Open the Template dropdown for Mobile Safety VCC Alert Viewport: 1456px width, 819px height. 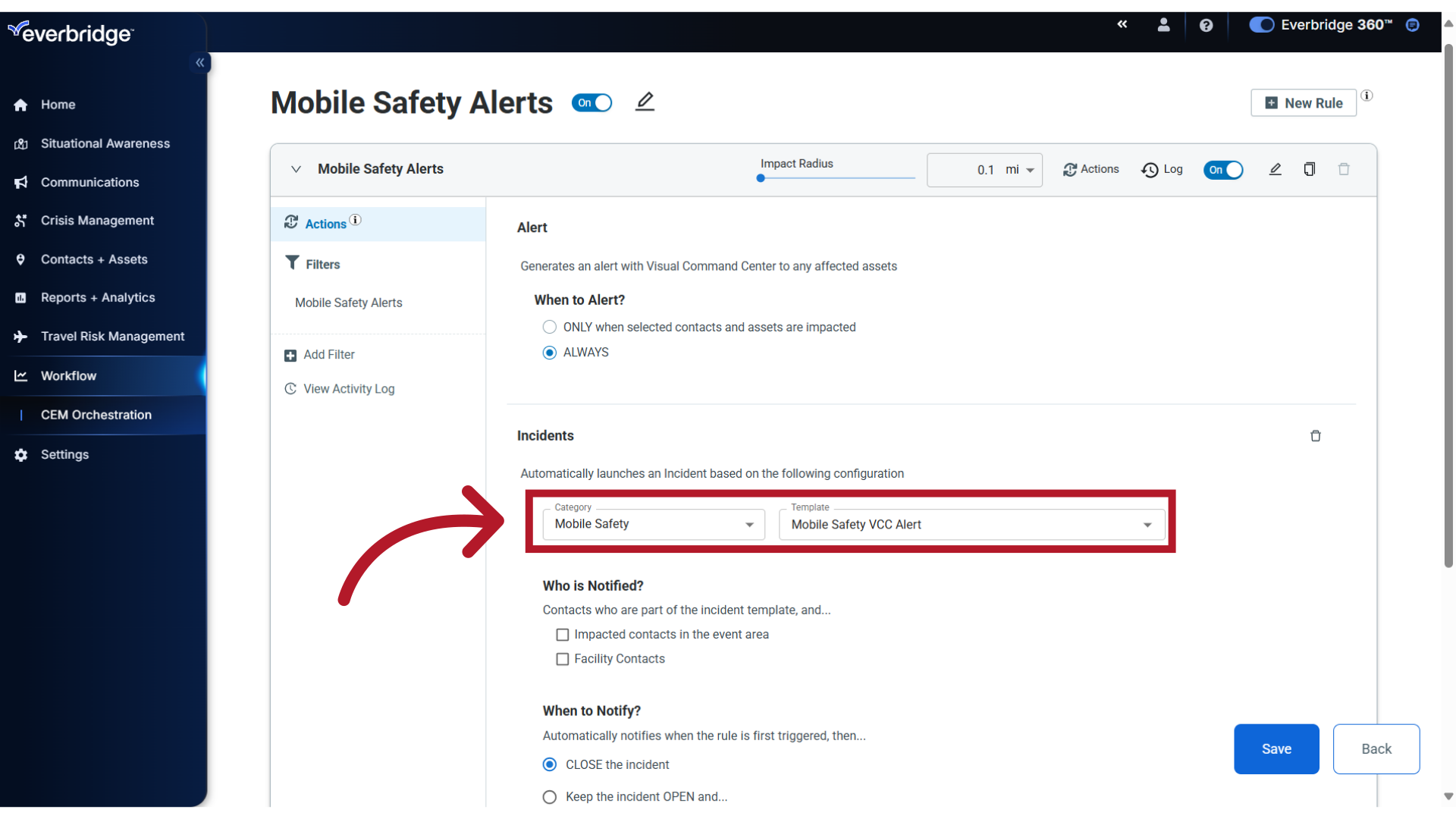[1148, 524]
